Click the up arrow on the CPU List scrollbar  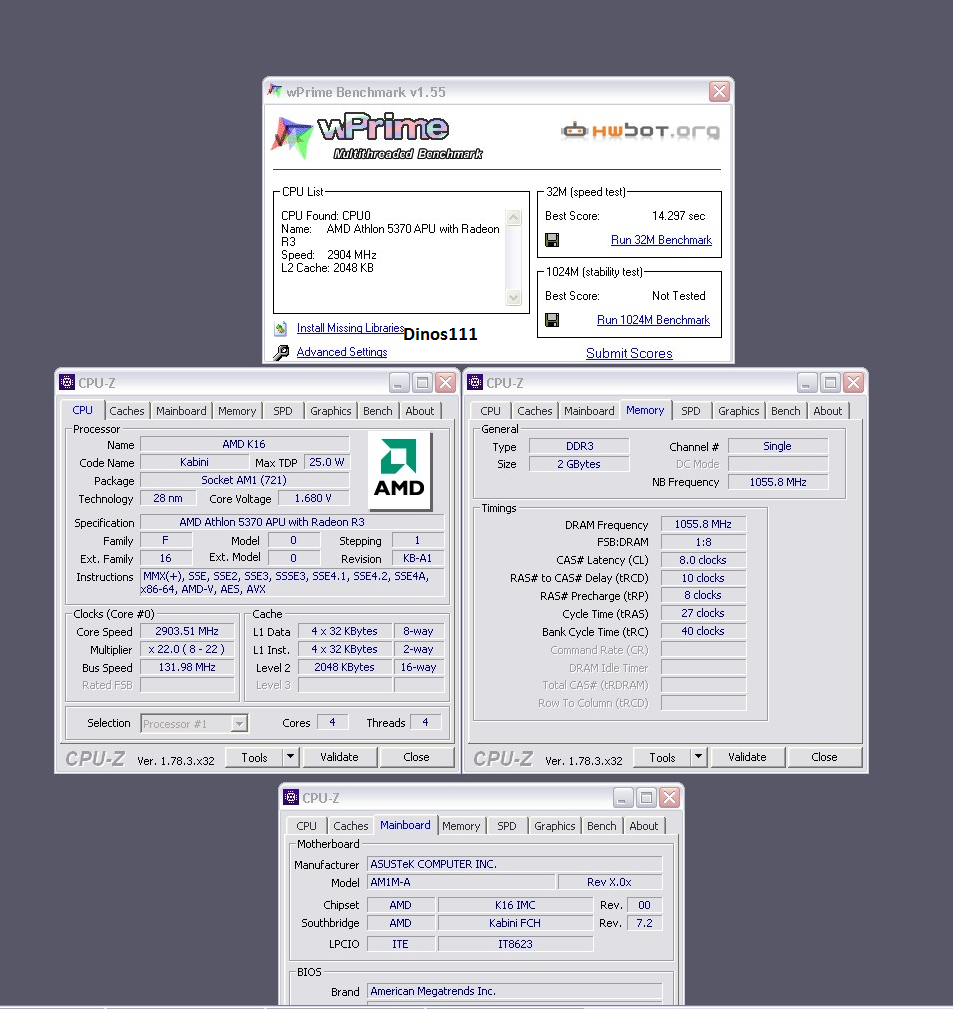[514, 218]
